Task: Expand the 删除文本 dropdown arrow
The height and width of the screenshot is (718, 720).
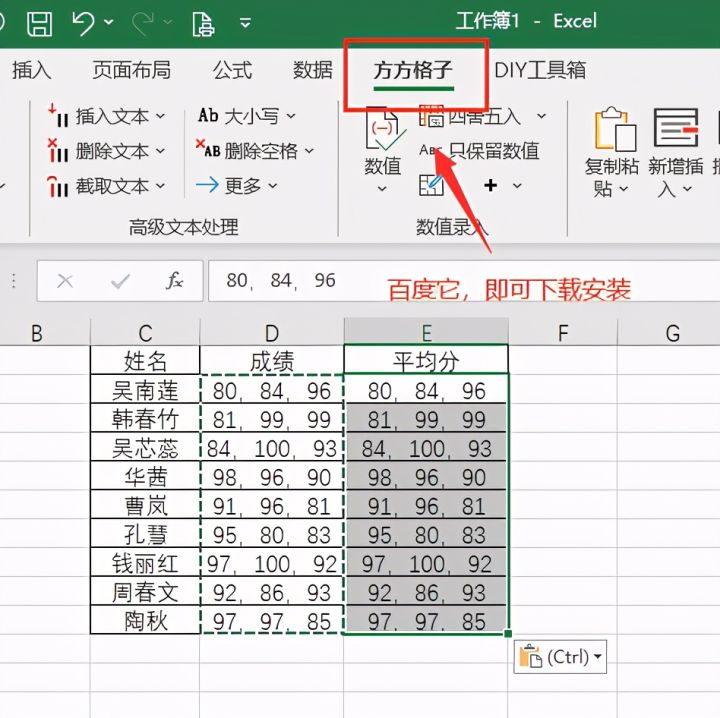Action: [x=160, y=151]
